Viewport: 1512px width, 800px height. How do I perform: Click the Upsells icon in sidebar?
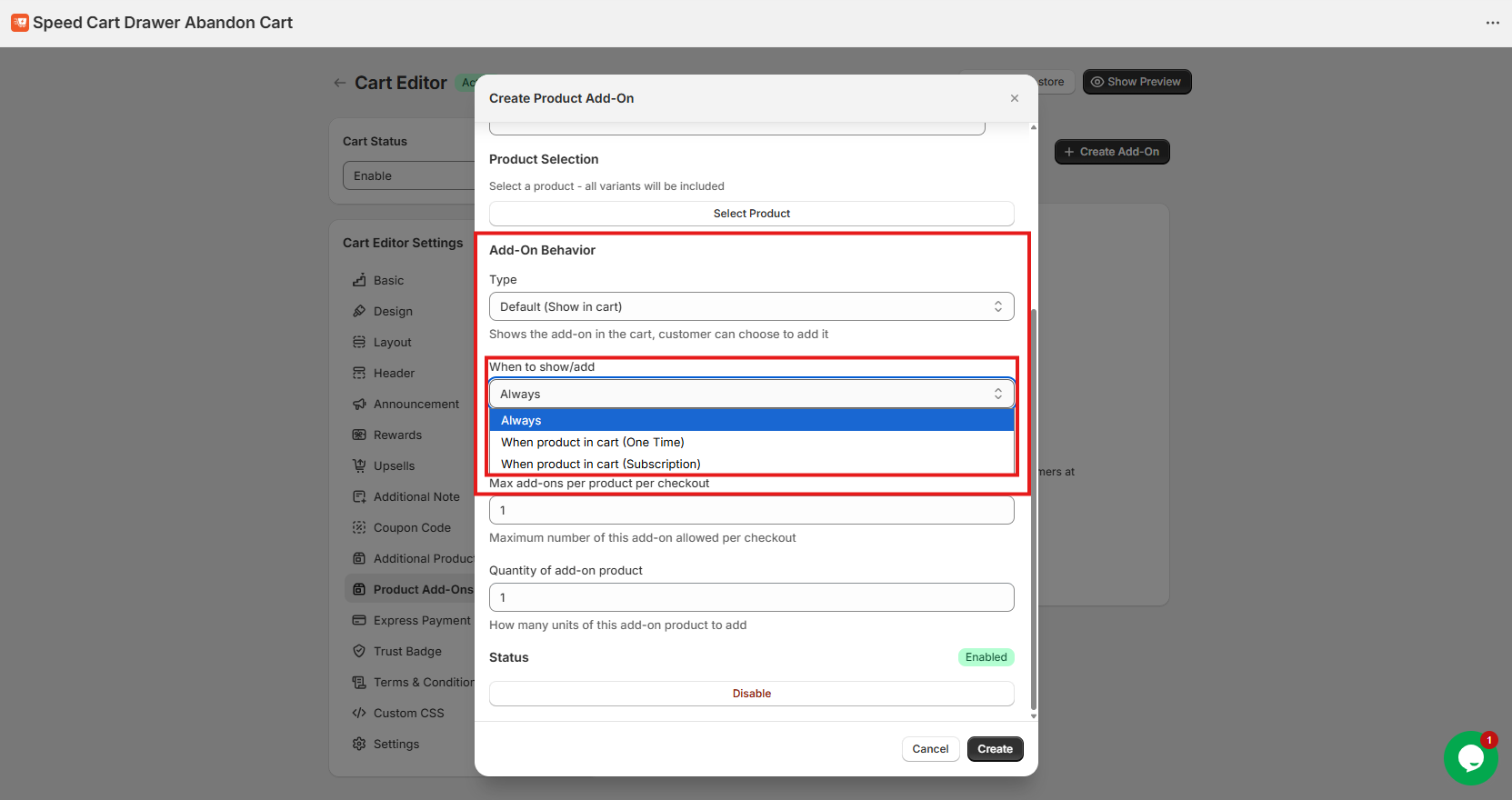tap(359, 465)
